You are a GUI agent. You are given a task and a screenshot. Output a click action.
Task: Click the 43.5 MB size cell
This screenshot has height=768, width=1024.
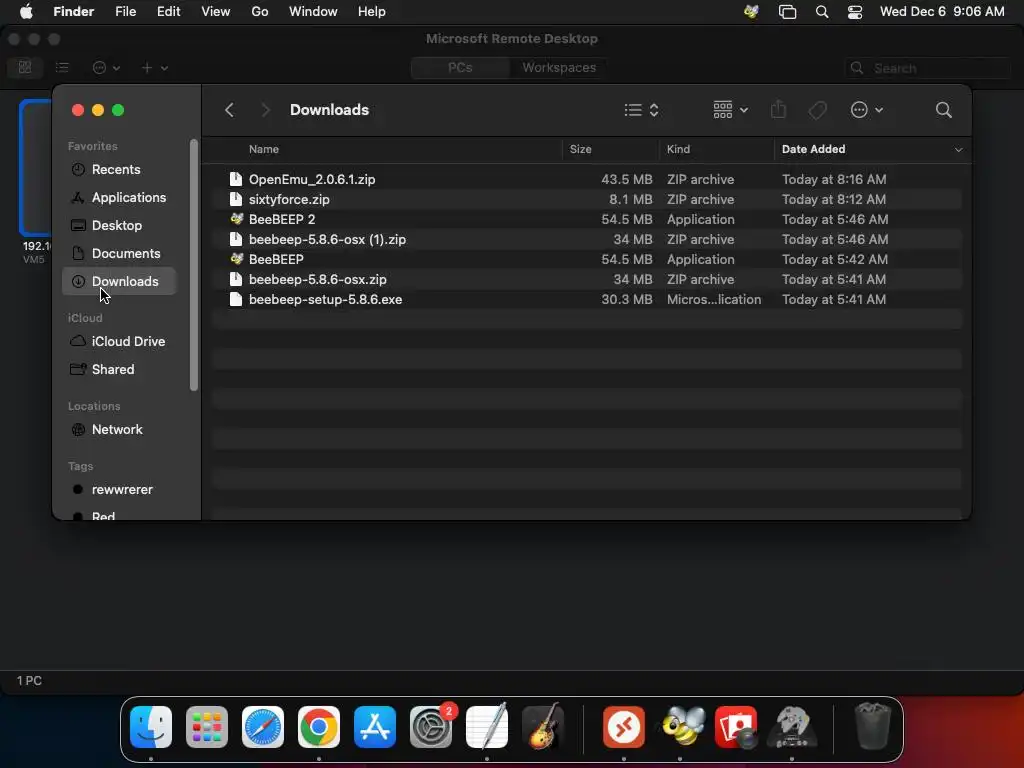pyautogui.click(x=626, y=179)
